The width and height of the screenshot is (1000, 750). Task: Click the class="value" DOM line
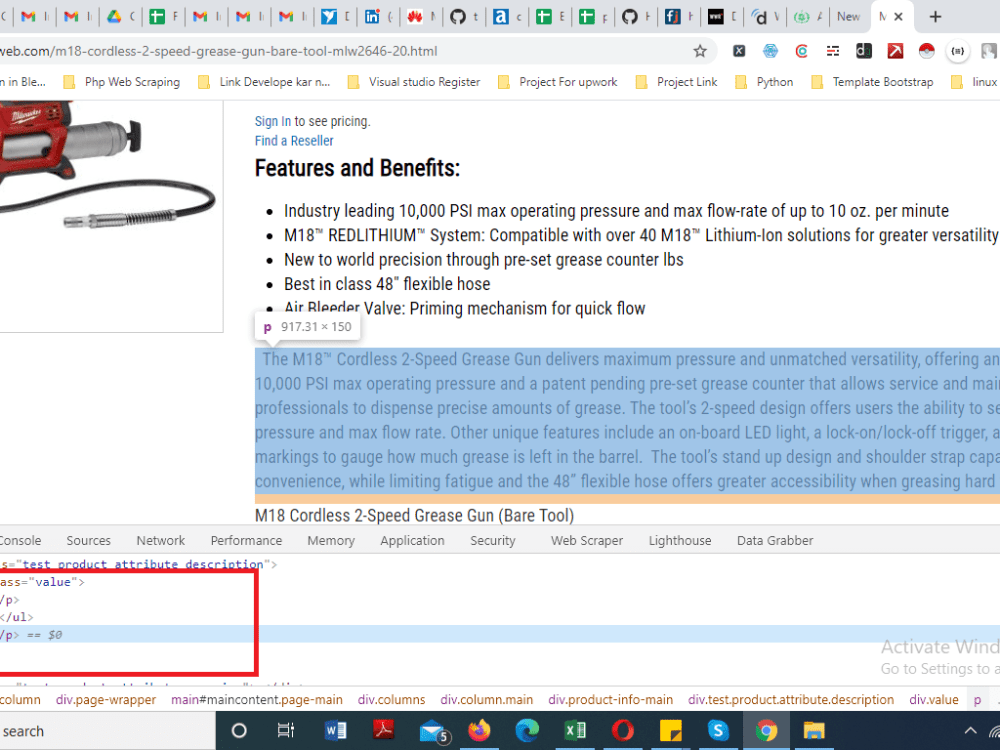[42, 582]
